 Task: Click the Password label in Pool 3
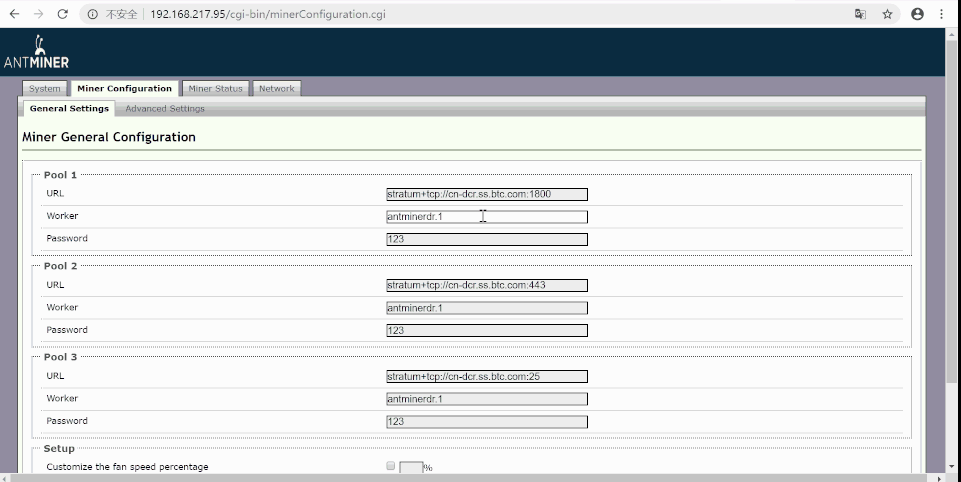point(67,421)
